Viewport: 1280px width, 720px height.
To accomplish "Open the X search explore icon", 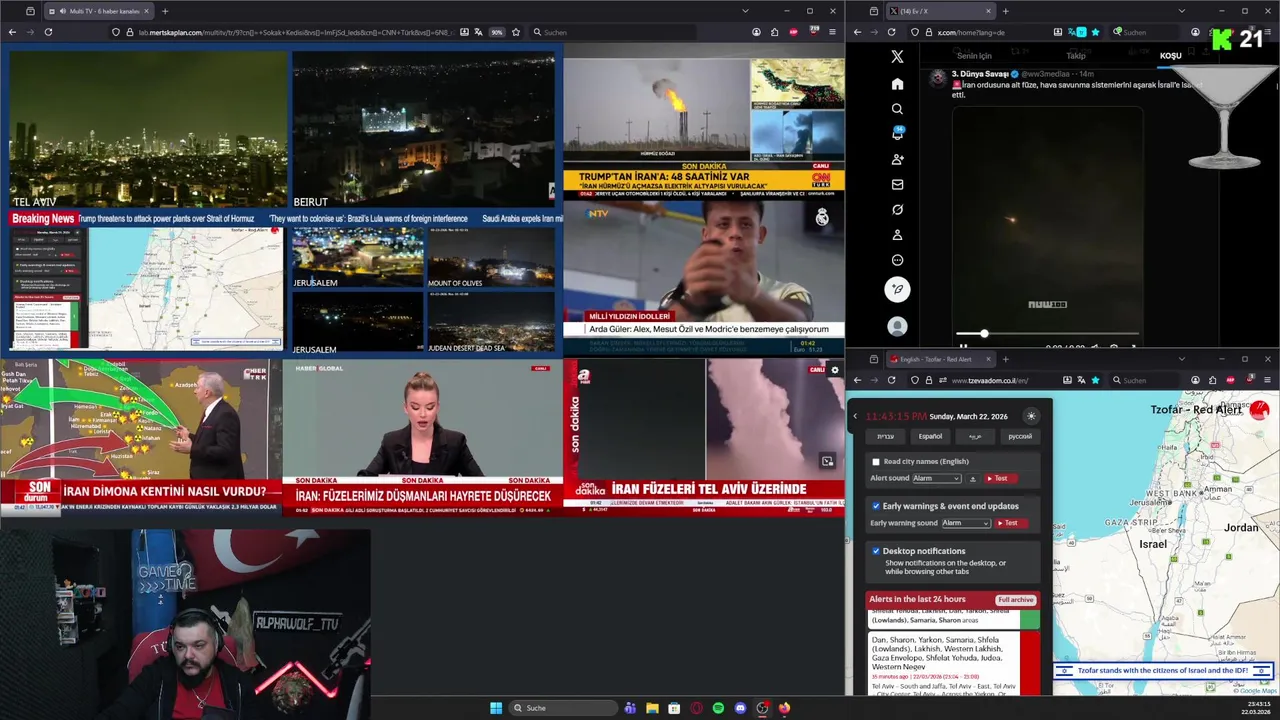I will tap(897, 109).
